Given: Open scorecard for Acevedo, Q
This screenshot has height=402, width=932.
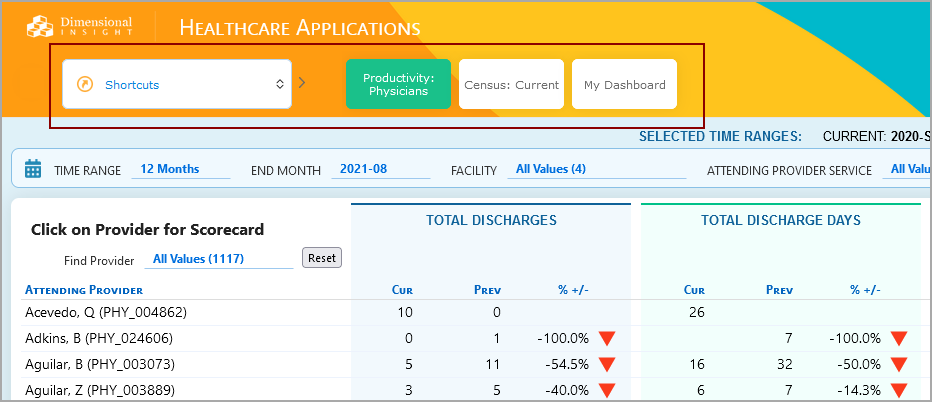Looking at the screenshot, I should (105, 312).
